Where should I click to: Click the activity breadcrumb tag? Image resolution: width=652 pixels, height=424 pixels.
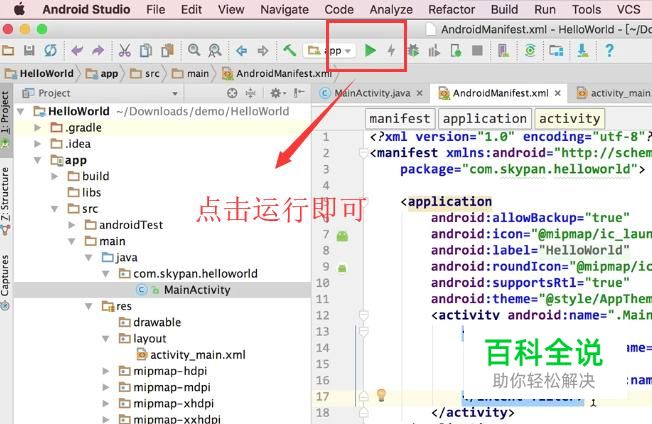570,119
